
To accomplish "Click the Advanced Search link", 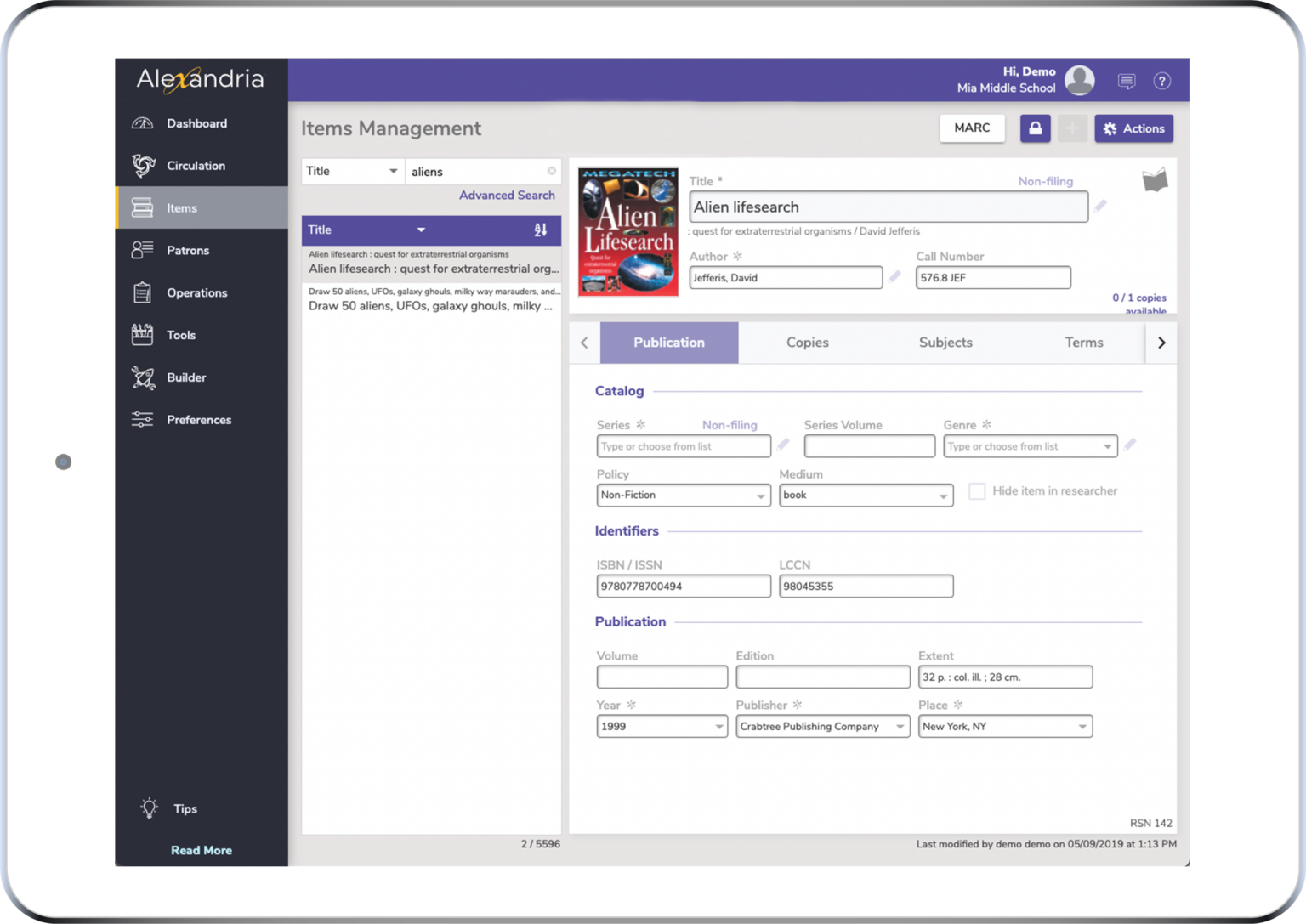I will tap(507, 195).
